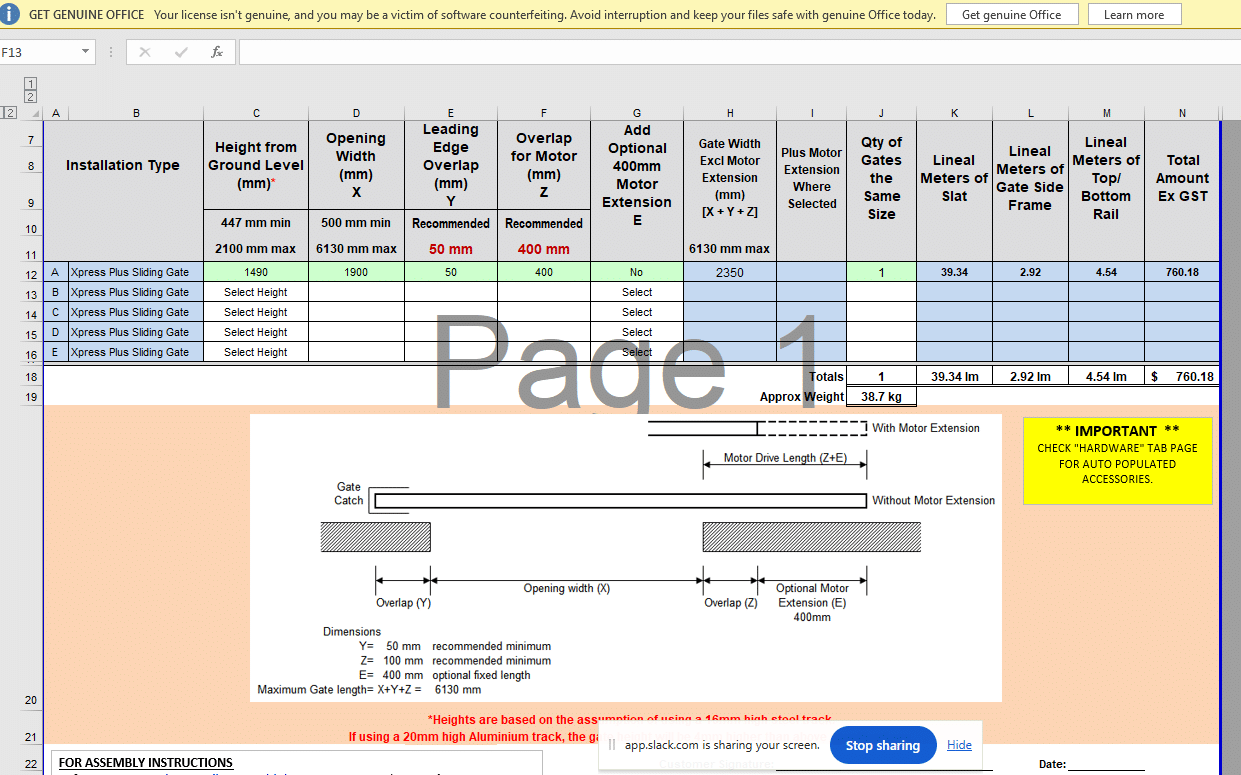
Task: Select column N header
Action: coord(1182,113)
